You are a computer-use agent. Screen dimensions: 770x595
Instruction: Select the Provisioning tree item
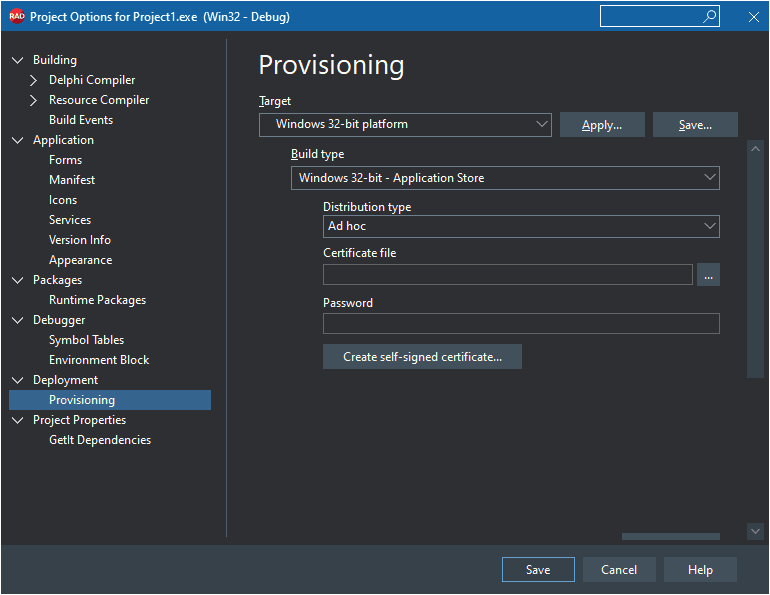point(110,400)
